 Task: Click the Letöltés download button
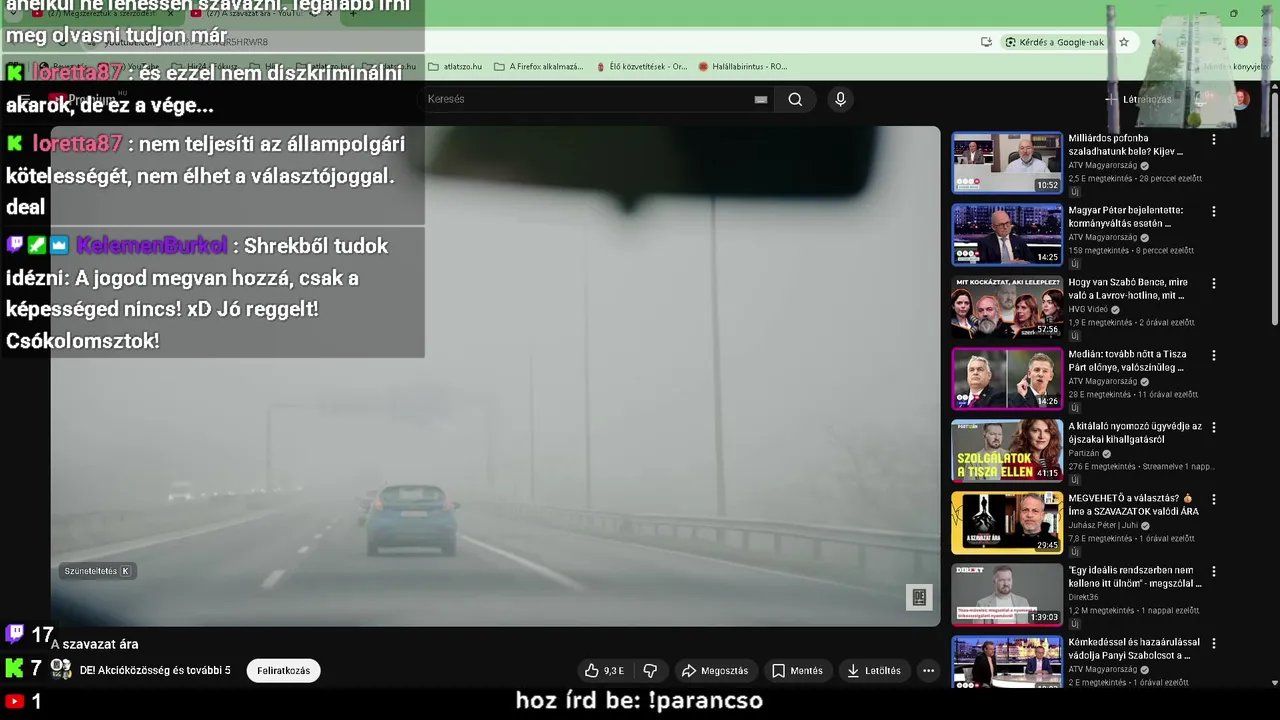(x=874, y=671)
